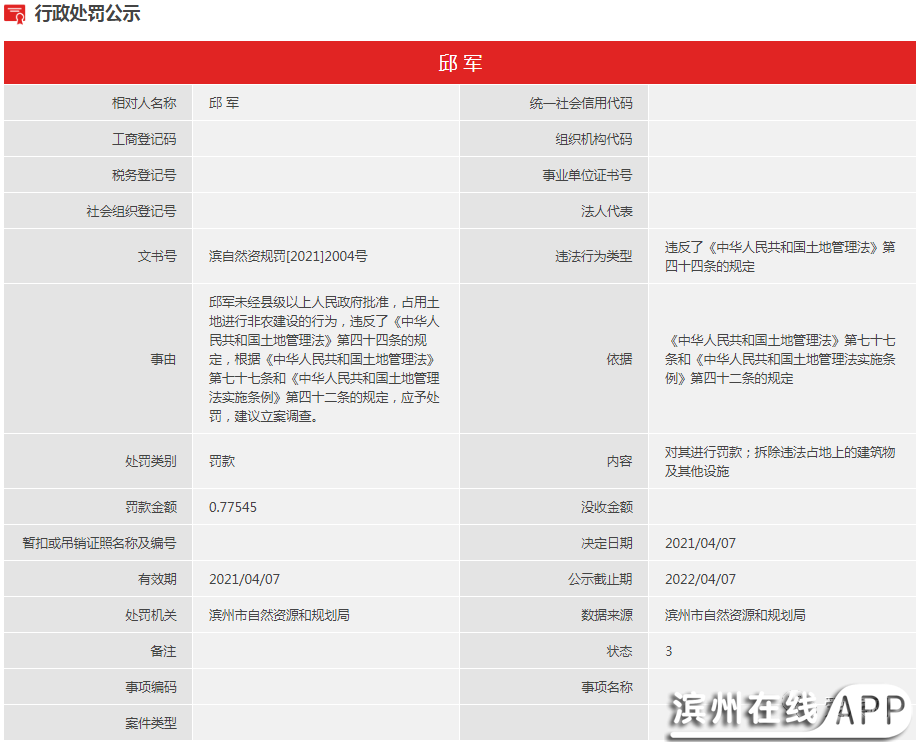Click the red certificate icon beside 行政处罚公示
919x747 pixels.
coord(15,14)
